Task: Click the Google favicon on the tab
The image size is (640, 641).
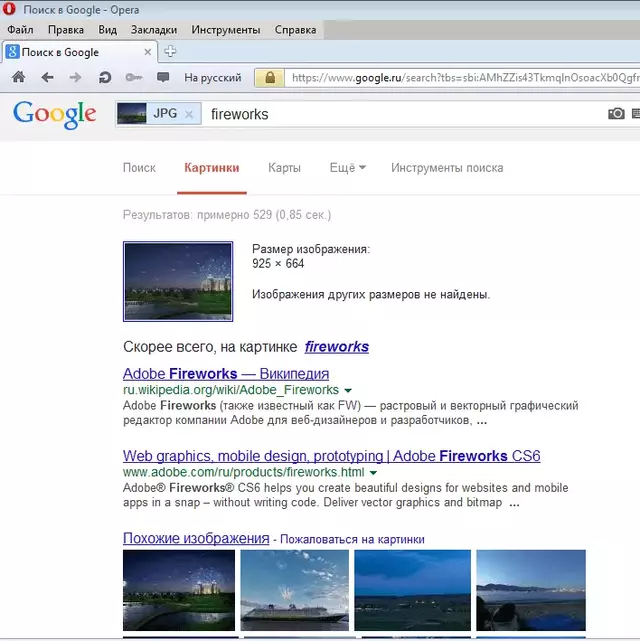Action: pos(12,52)
